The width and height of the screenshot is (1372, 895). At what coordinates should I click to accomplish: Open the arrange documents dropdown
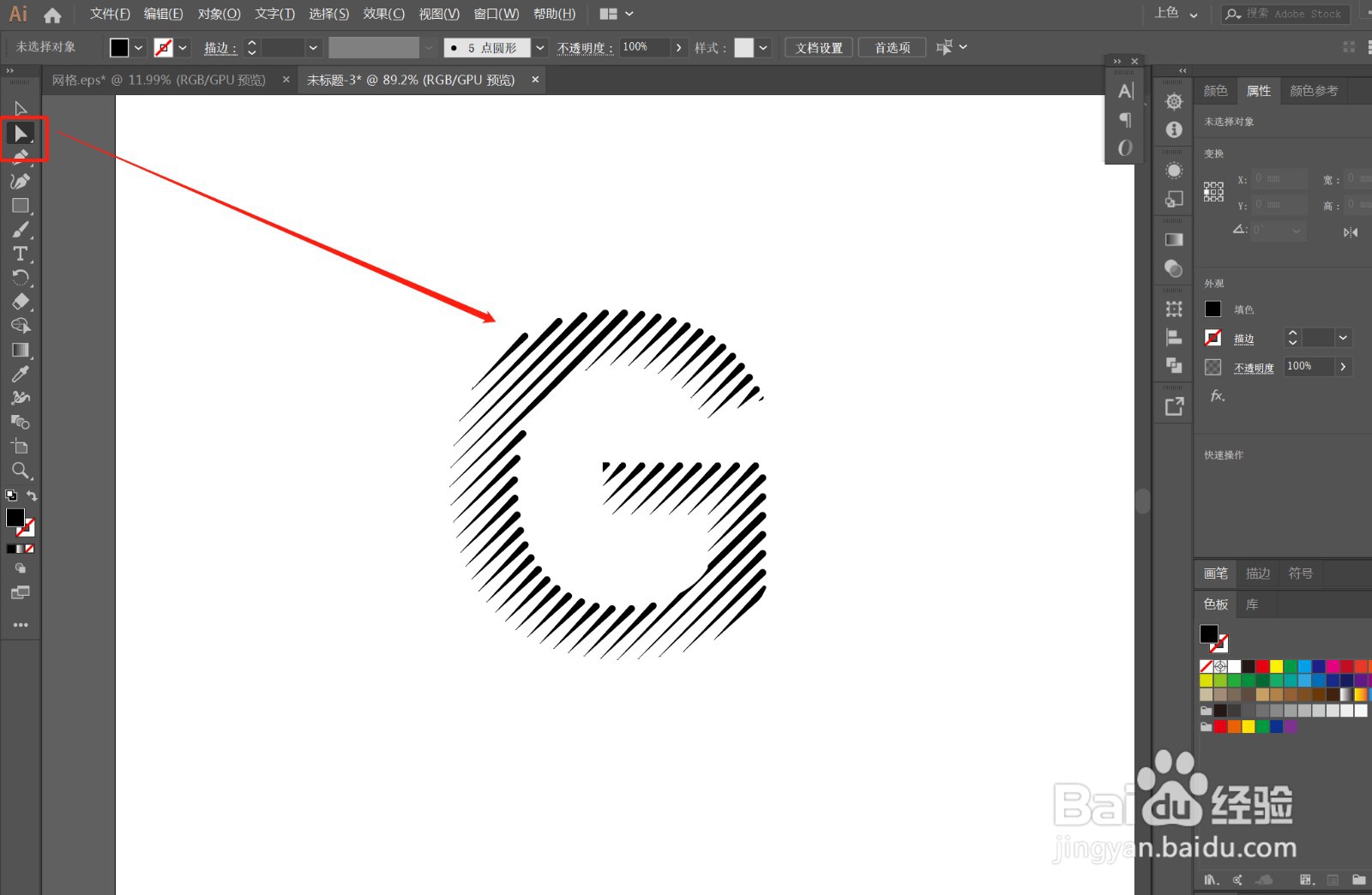tap(617, 15)
